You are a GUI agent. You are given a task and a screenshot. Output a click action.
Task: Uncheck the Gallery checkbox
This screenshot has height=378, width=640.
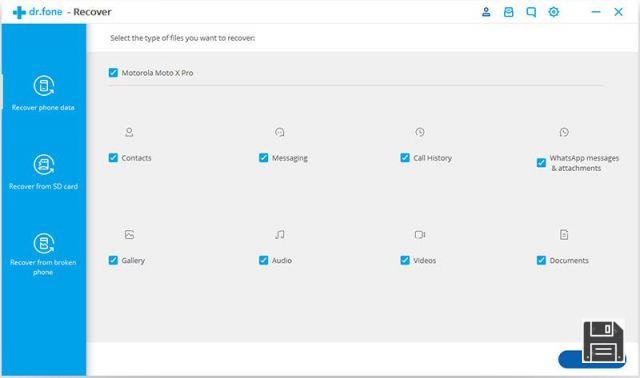(113, 260)
